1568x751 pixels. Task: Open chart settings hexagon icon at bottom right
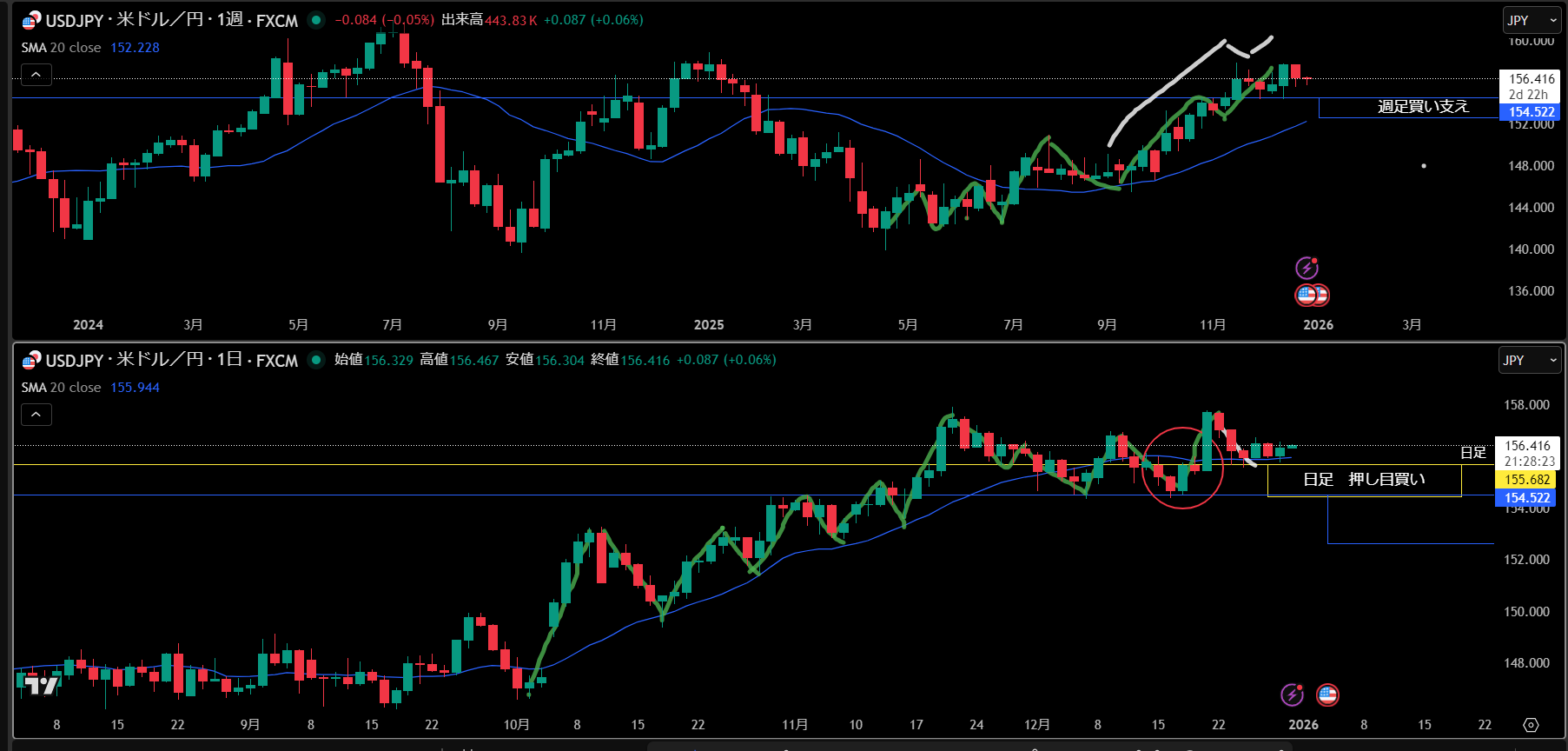point(1531,725)
